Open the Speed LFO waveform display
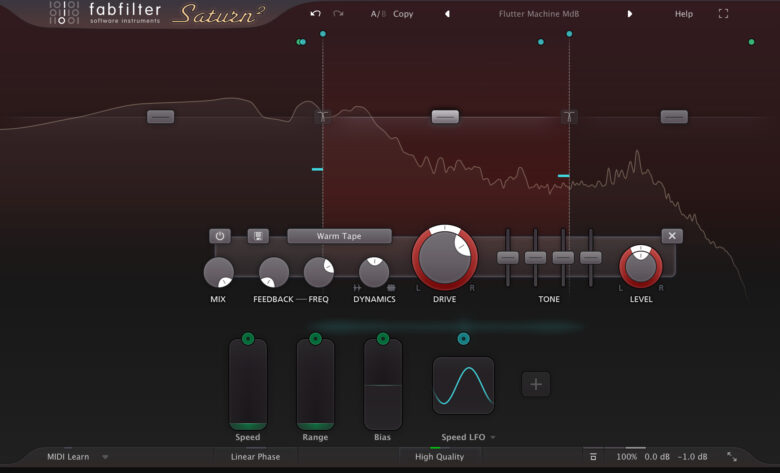This screenshot has width=780, height=473. tap(463, 385)
